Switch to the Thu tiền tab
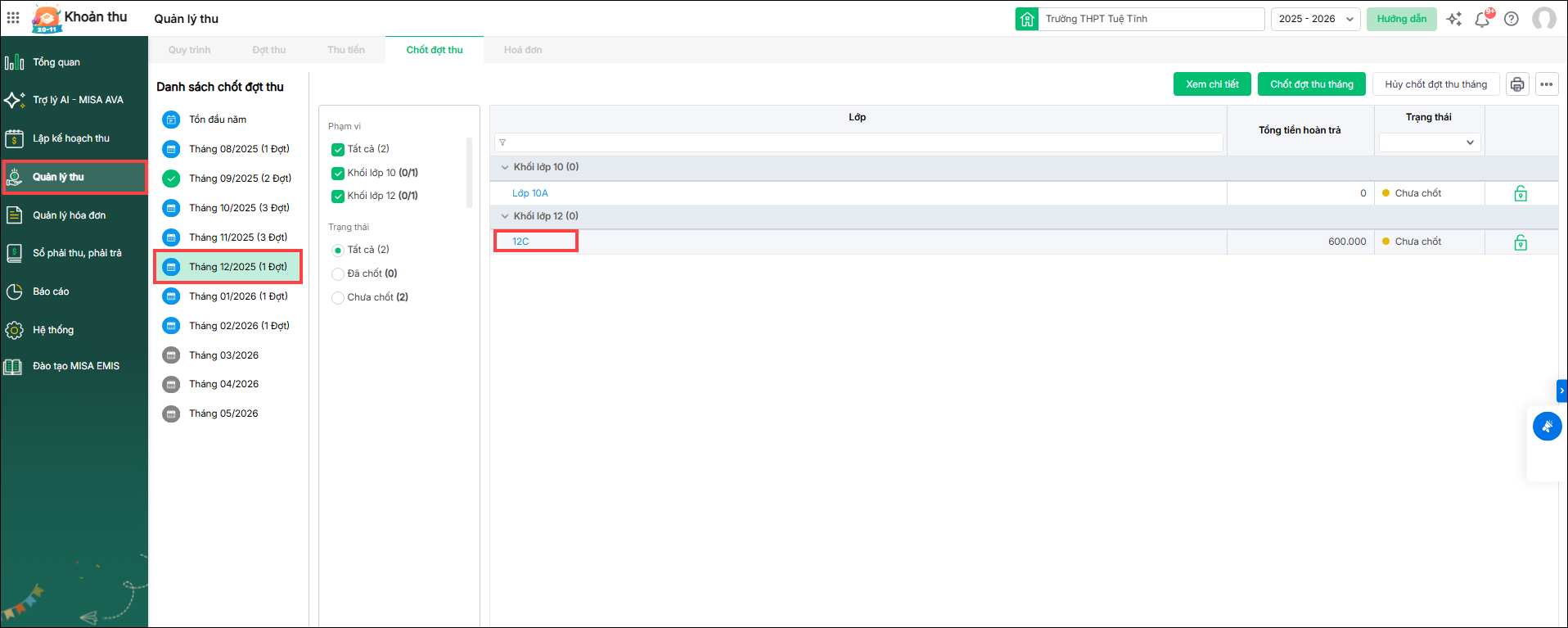Image resolution: width=1568 pixels, height=628 pixels. (x=346, y=50)
